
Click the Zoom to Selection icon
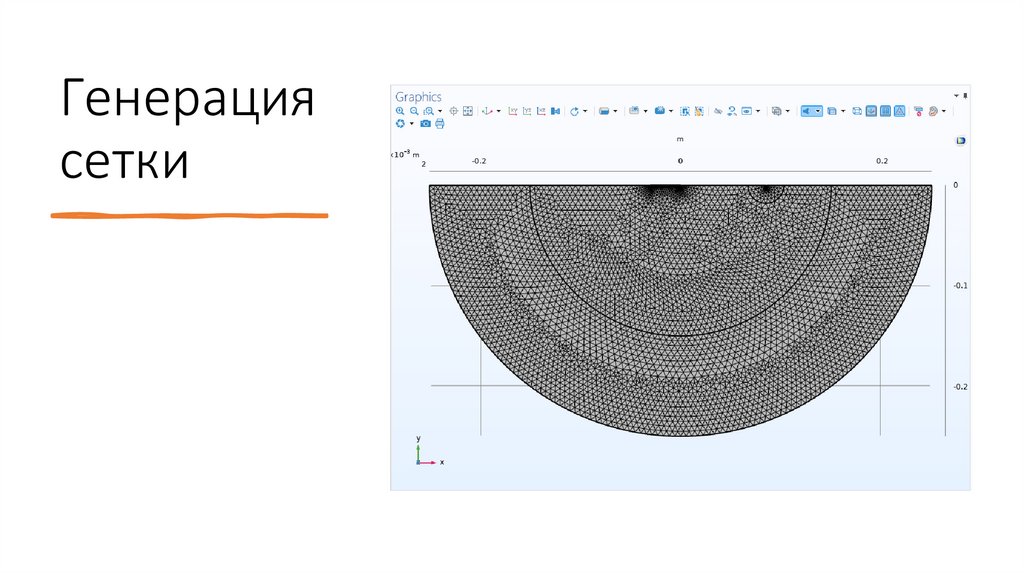coord(453,111)
